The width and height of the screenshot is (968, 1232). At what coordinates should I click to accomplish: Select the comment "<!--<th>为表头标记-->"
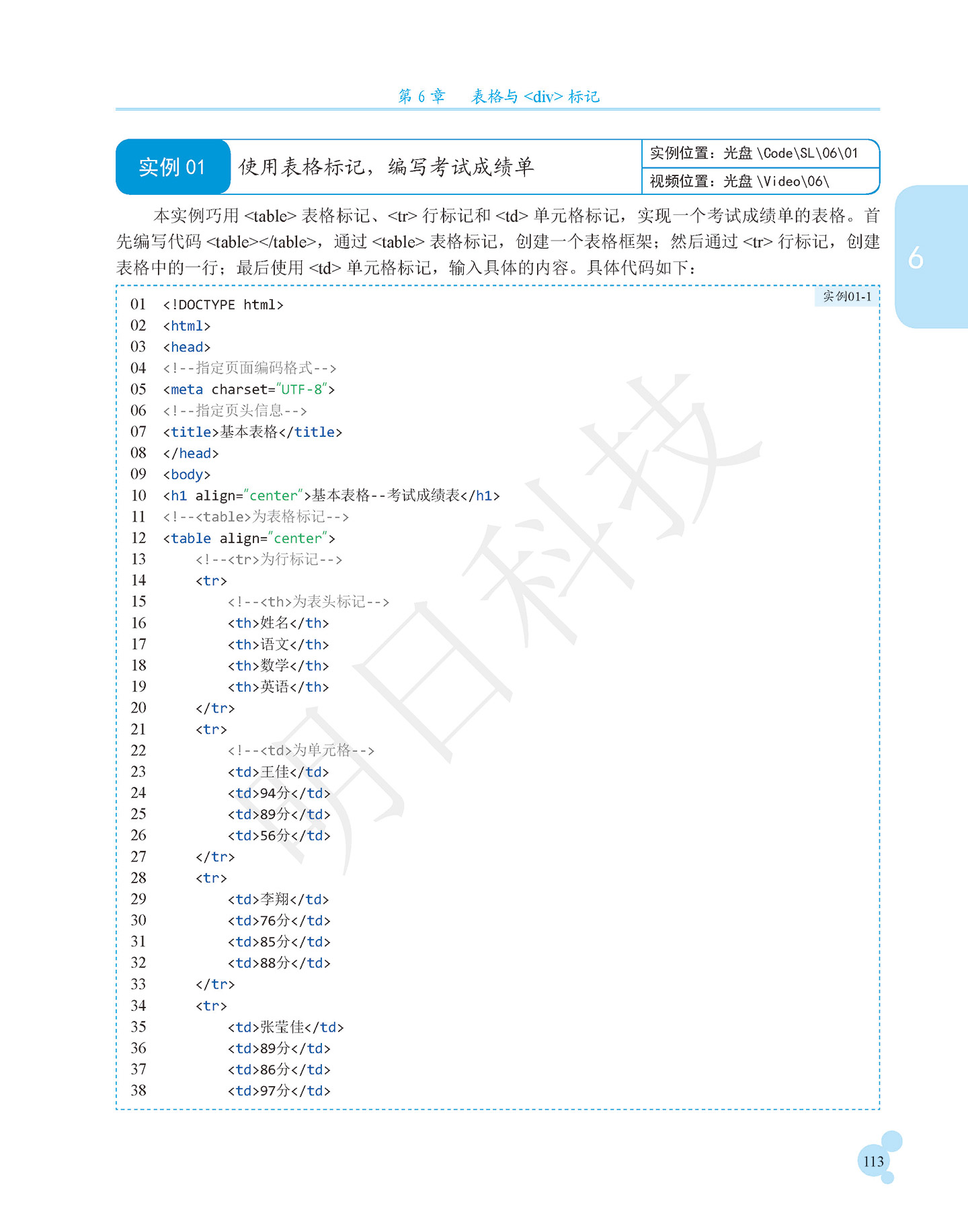coord(309,602)
